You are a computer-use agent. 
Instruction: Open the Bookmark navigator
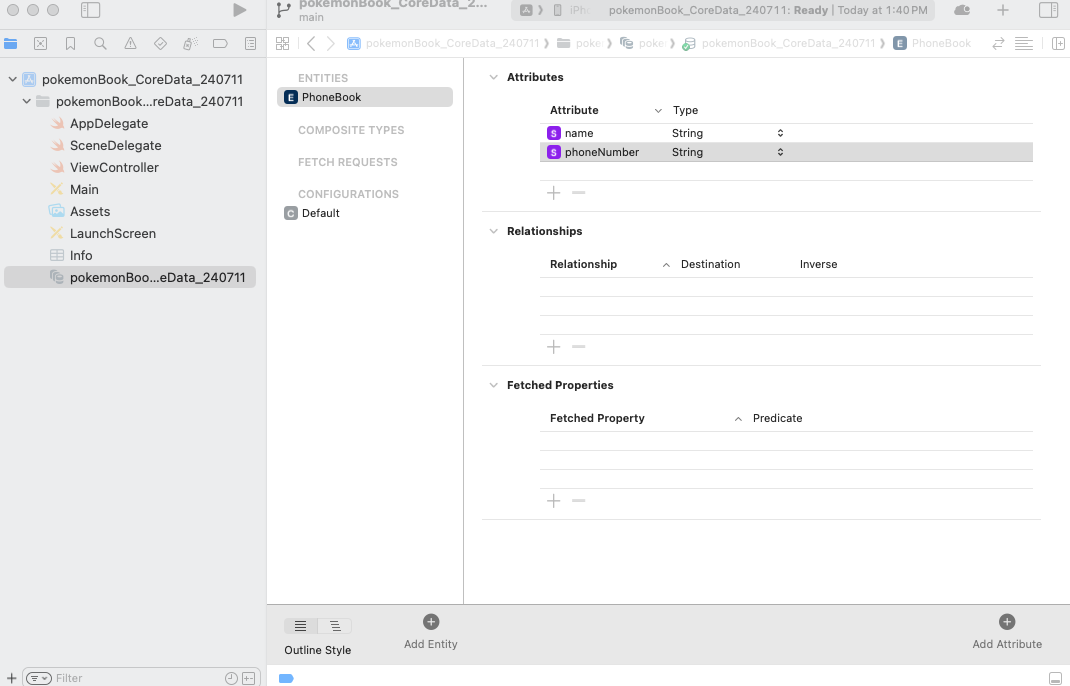pos(70,44)
